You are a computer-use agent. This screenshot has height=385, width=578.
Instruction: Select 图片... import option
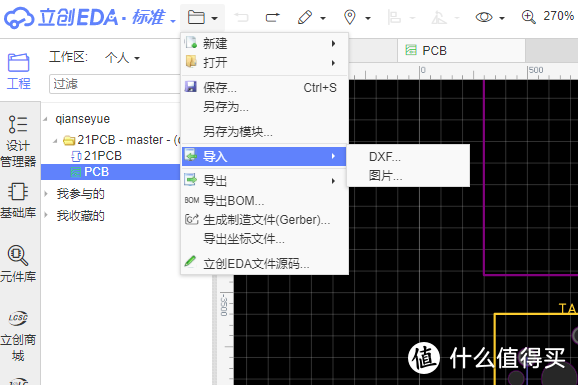[x=408, y=176]
